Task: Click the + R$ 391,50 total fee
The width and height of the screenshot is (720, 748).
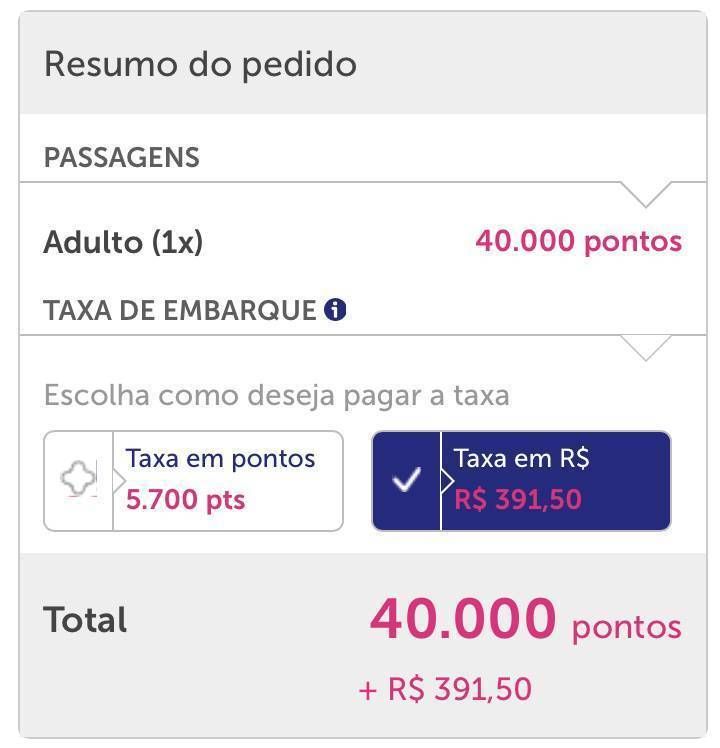Action: (x=445, y=689)
